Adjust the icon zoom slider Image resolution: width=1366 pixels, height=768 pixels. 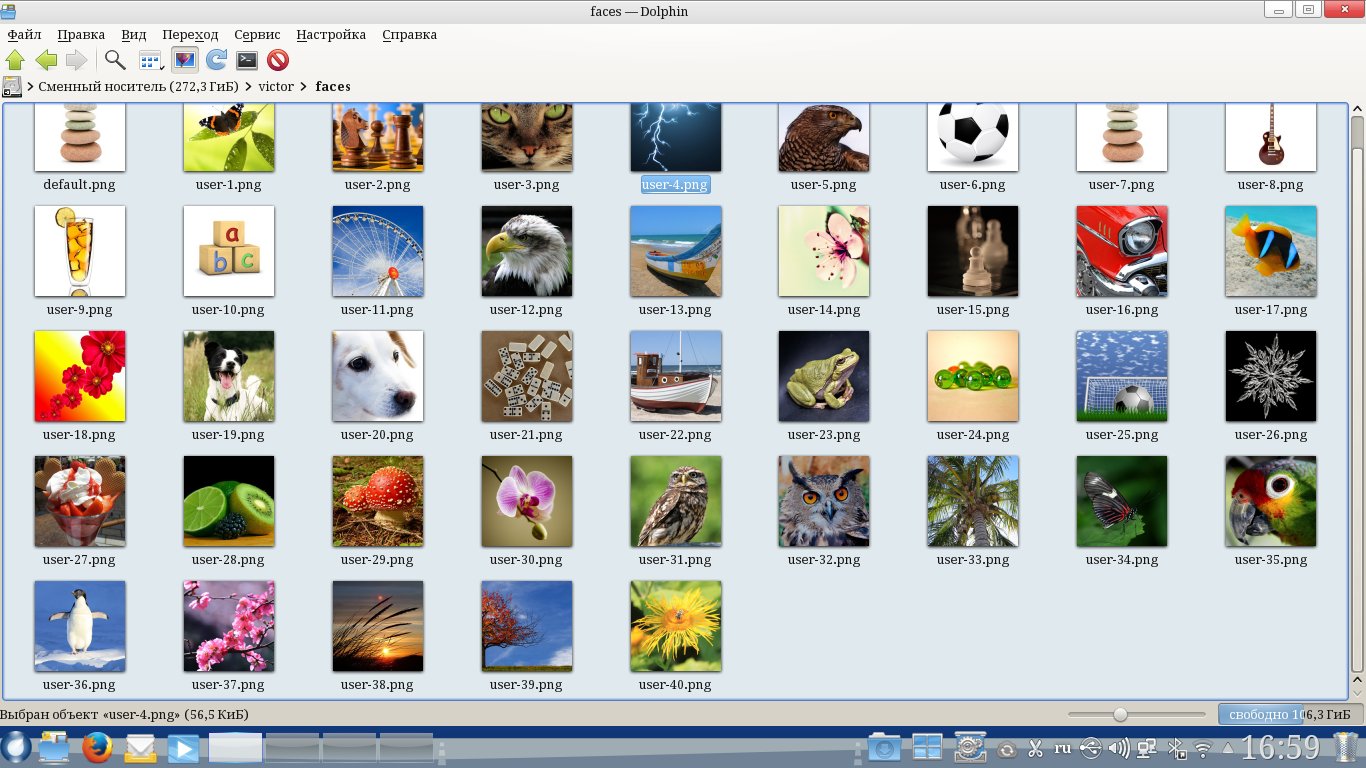[1120, 714]
